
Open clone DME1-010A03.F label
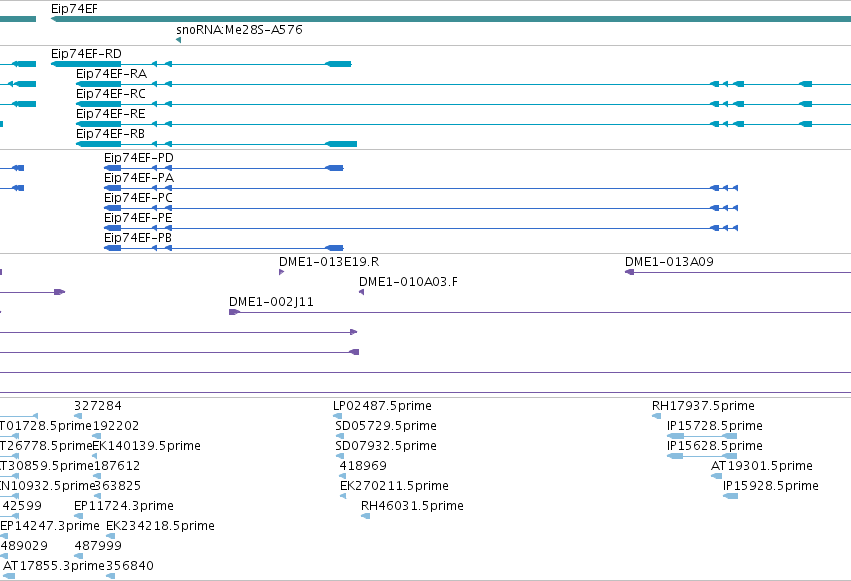click(408, 282)
